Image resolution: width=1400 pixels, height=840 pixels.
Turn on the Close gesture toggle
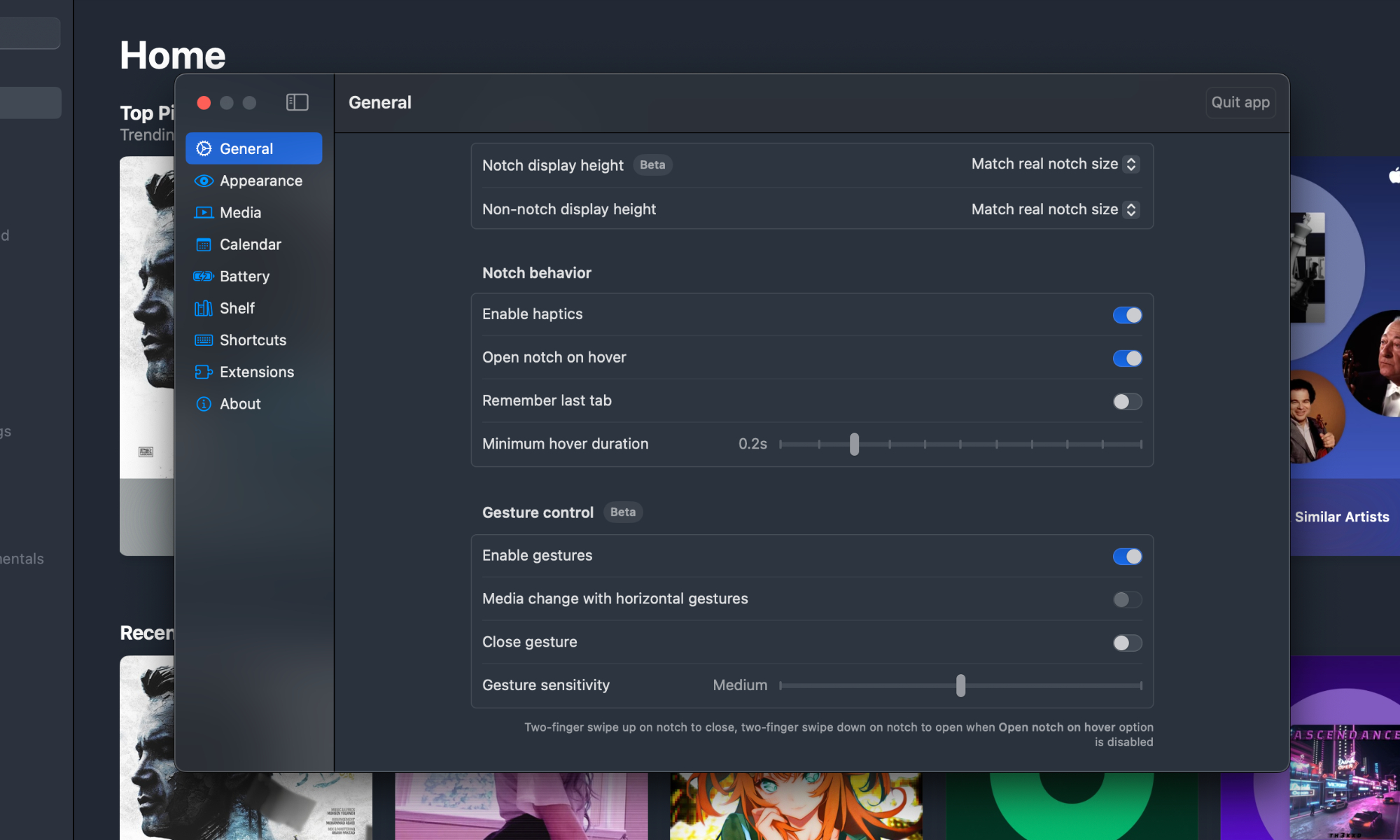click(1127, 643)
